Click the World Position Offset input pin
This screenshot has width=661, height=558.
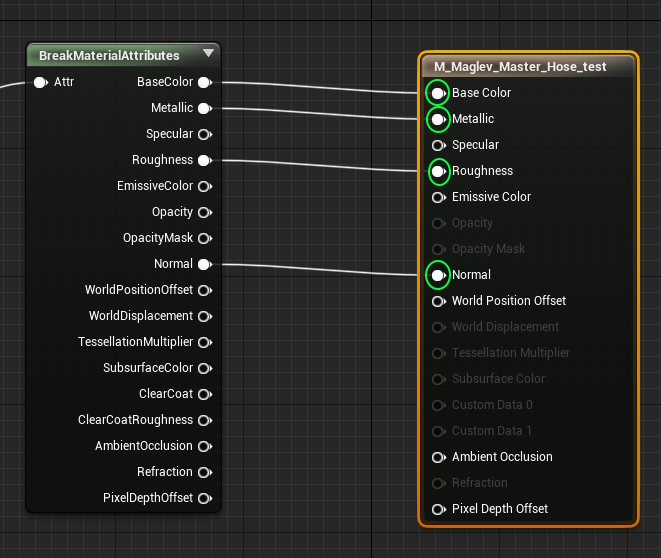pyautogui.click(x=437, y=301)
